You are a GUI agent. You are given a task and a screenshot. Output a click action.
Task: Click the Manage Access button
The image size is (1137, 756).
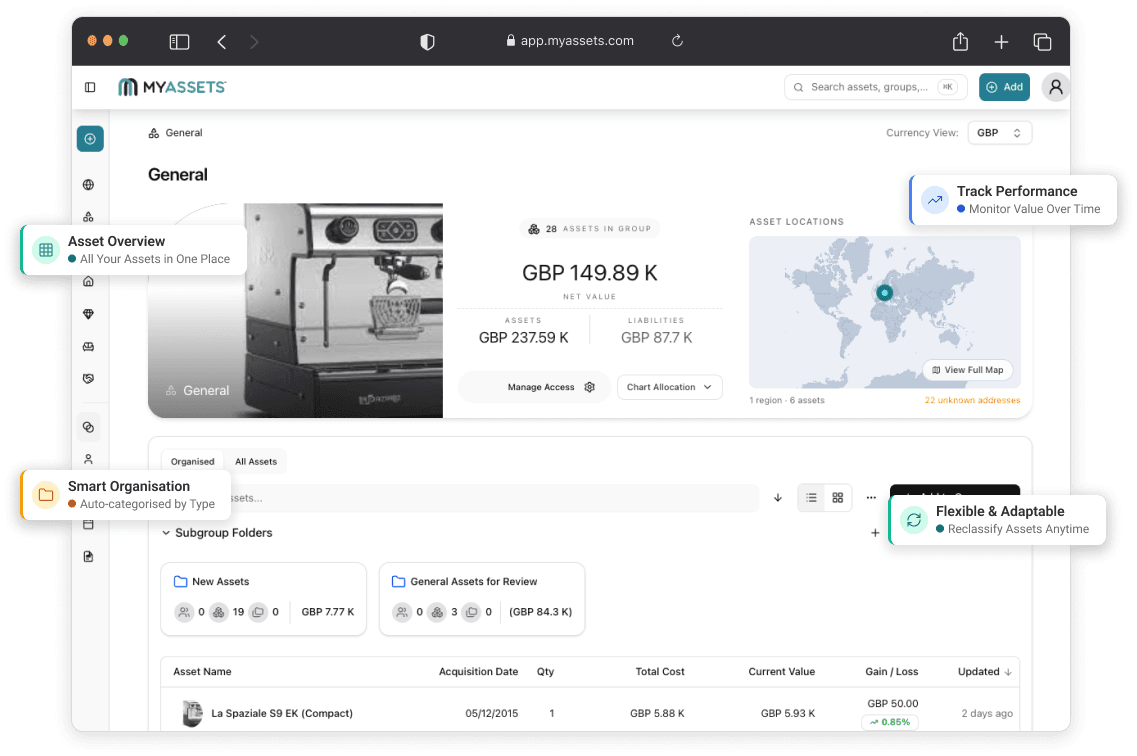pos(551,387)
